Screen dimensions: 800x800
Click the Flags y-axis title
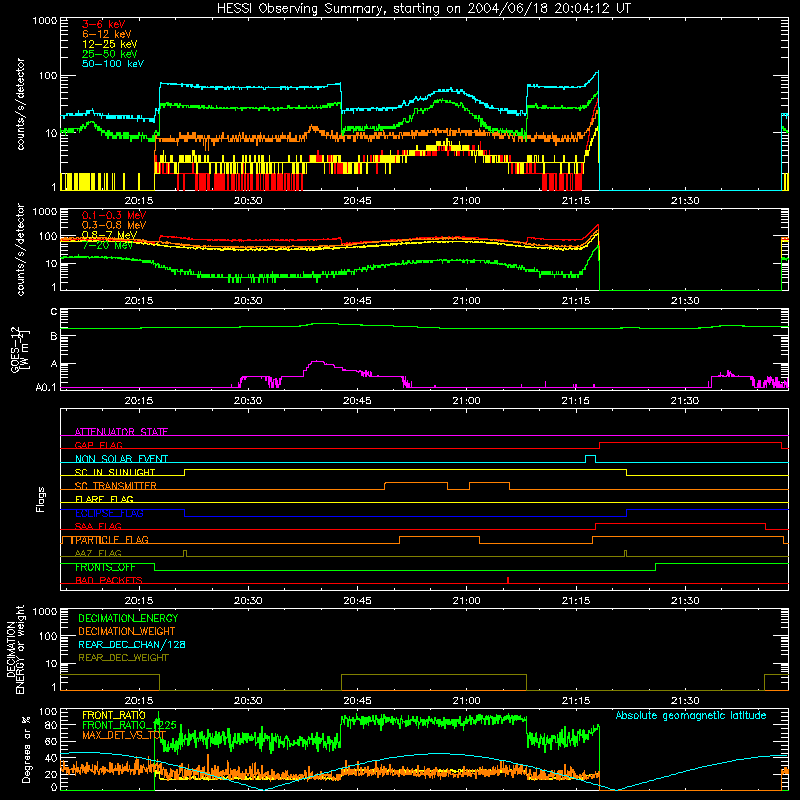click(x=41, y=499)
